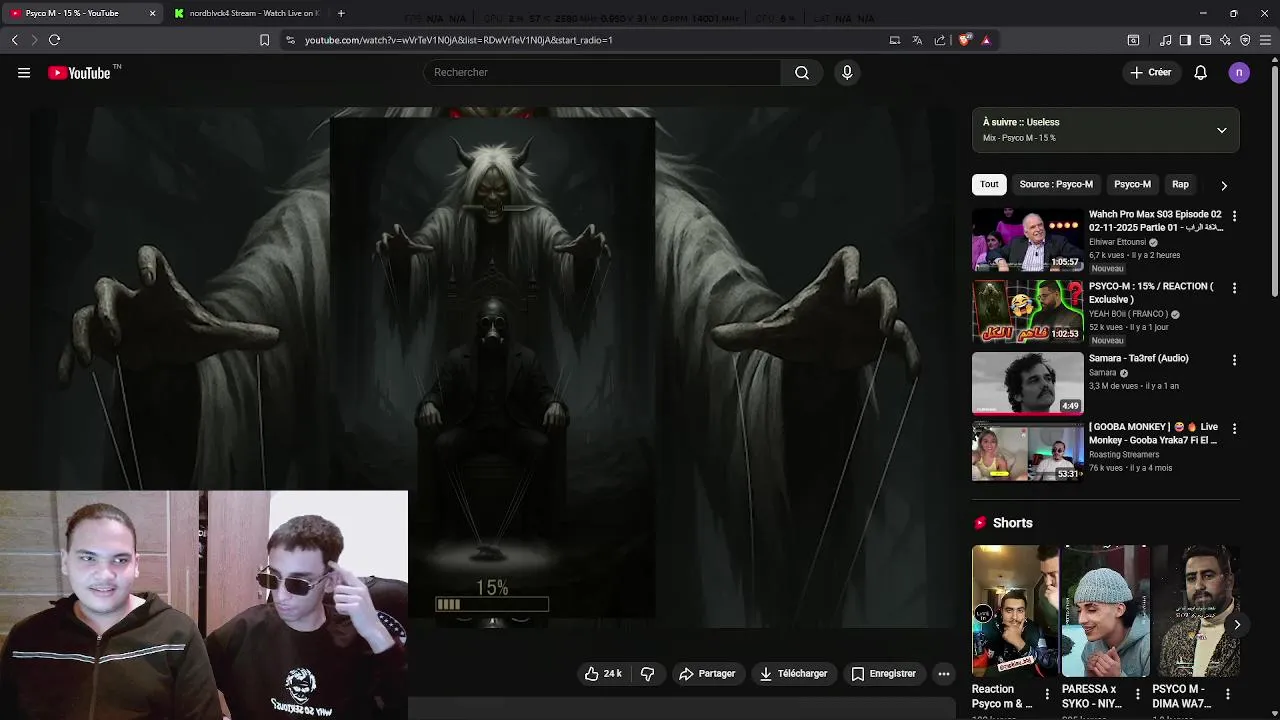
Task: Click the browser address bar URL
Action: 458,40
